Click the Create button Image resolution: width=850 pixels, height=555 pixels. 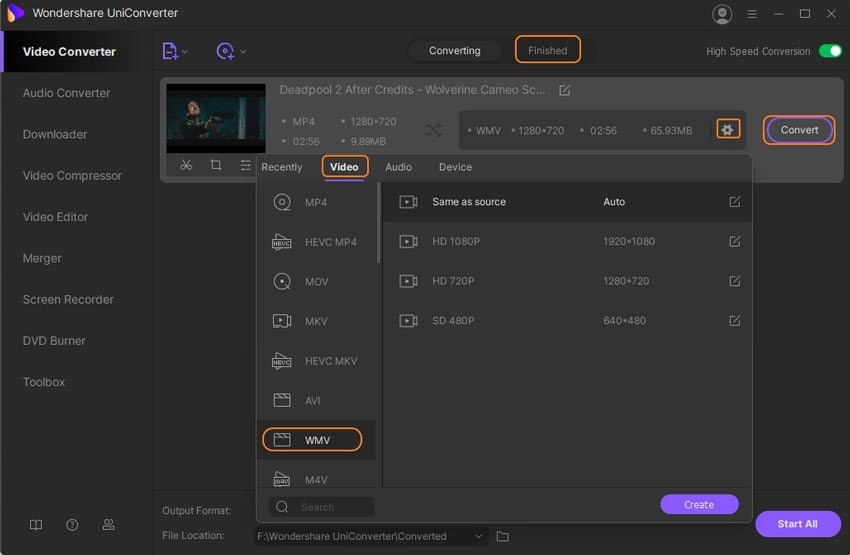(699, 505)
